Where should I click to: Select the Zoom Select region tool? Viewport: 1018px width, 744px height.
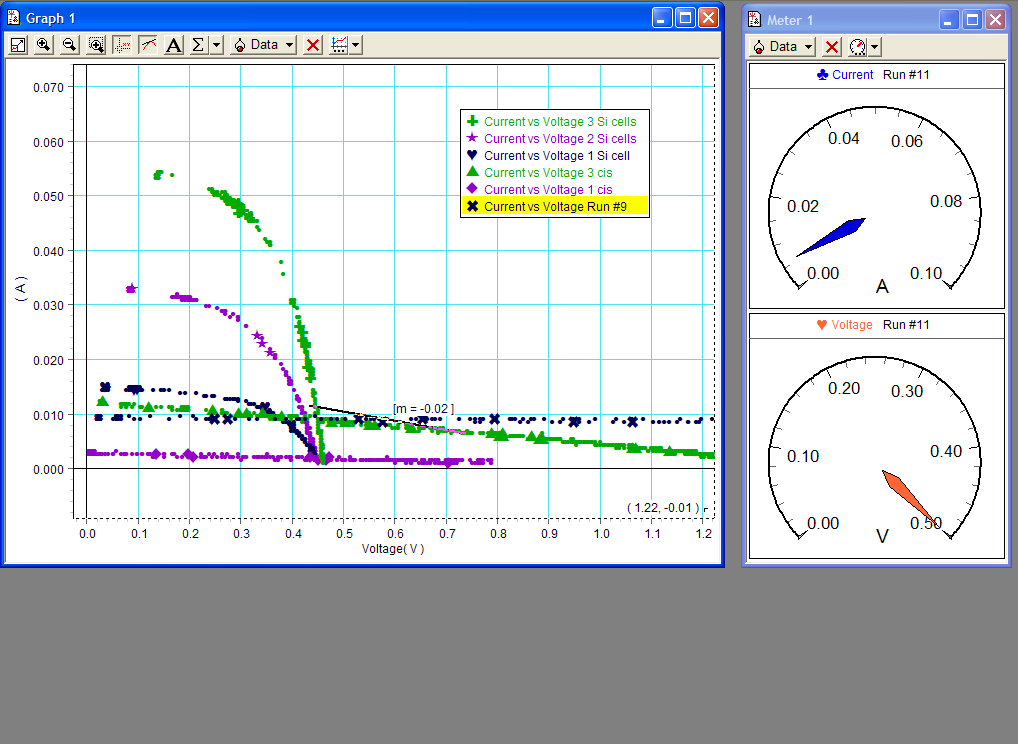96,45
